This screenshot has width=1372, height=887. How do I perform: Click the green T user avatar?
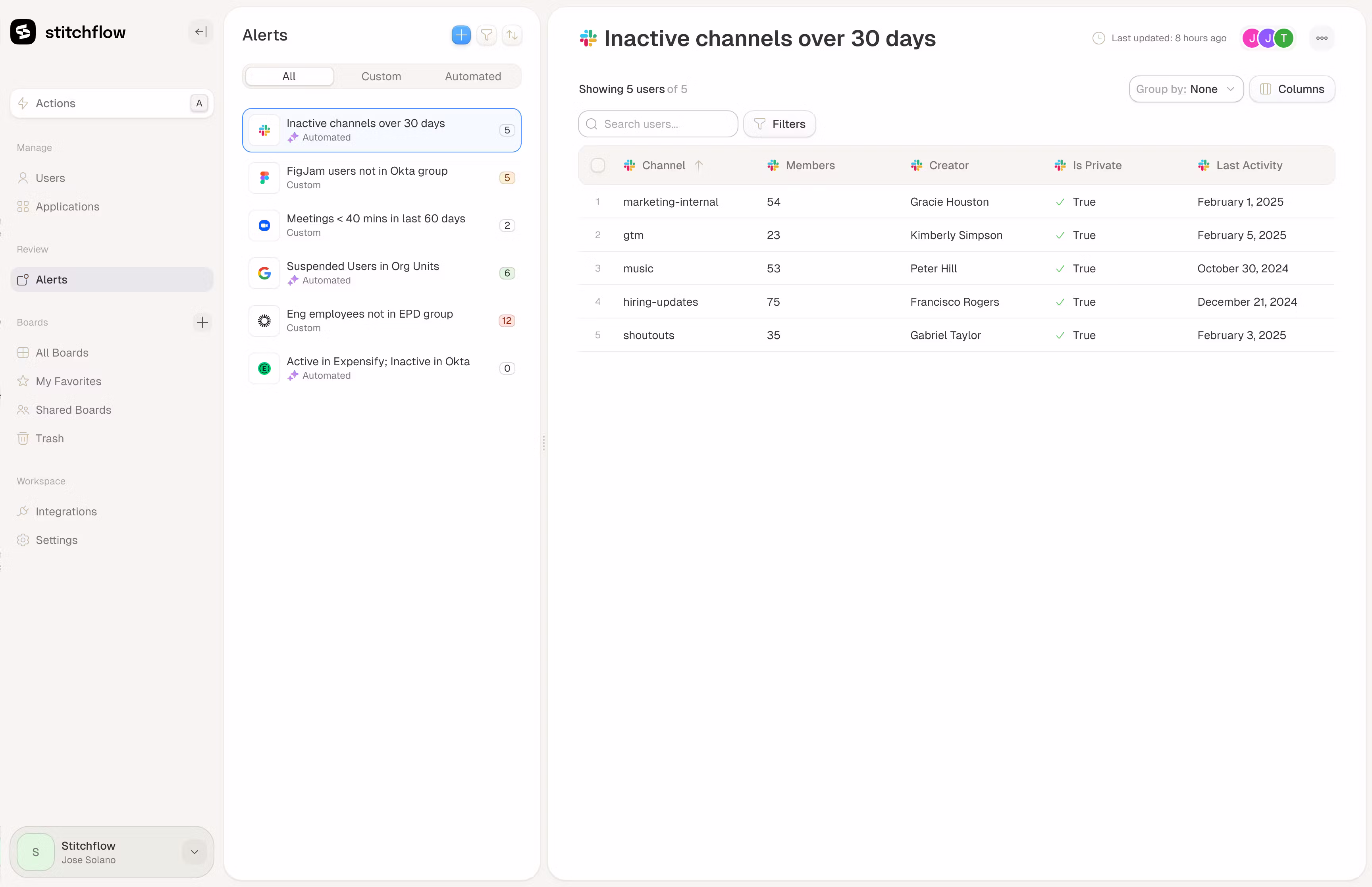pyautogui.click(x=1283, y=38)
